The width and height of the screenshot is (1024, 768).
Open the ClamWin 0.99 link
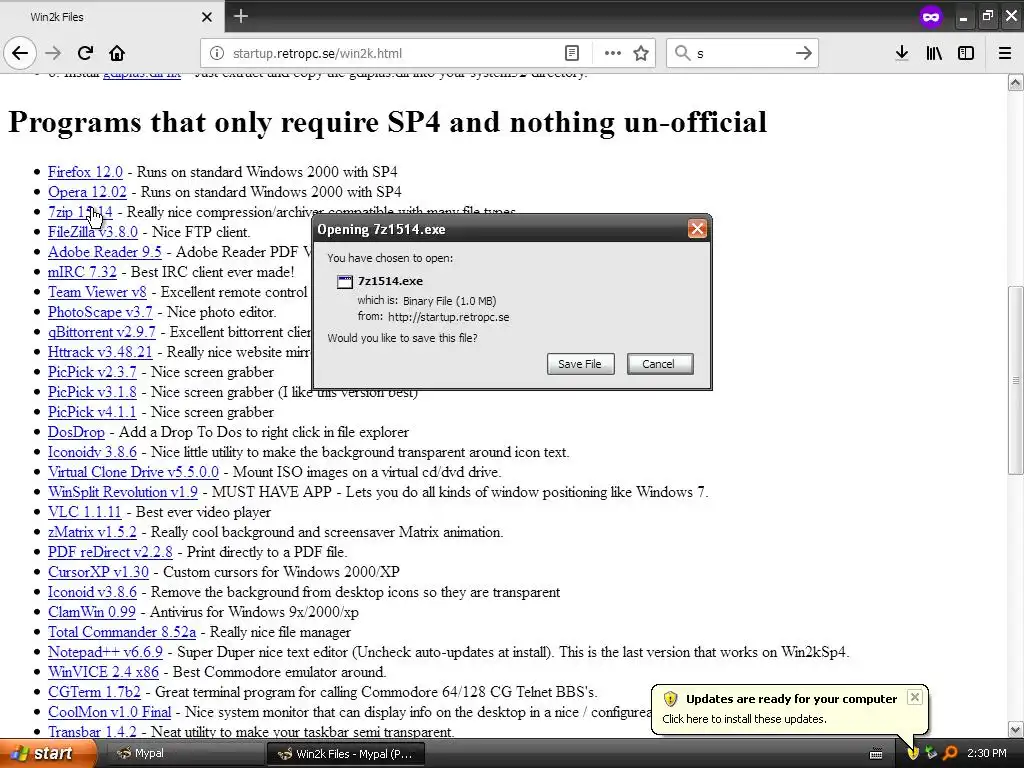(x=91, y=612)
